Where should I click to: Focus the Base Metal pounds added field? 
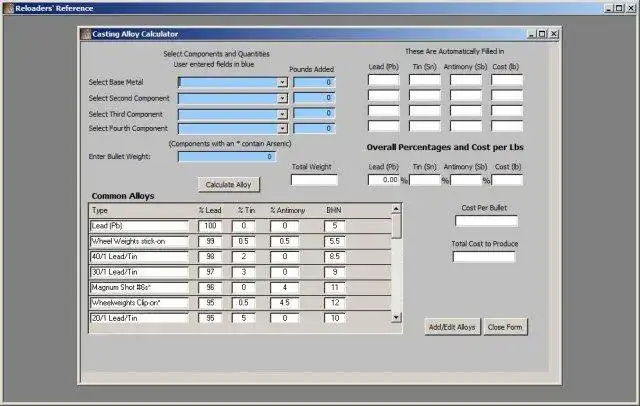click(x=314, y=82)
